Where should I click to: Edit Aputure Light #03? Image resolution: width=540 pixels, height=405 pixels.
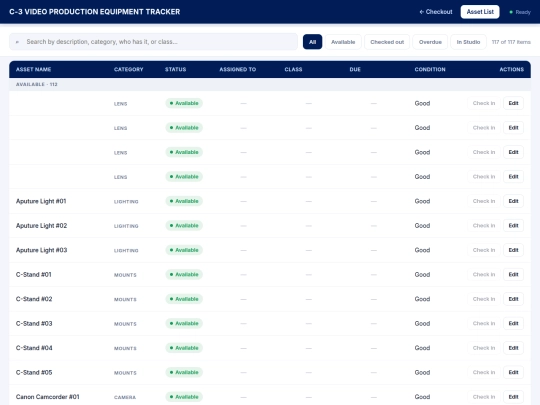(x=513, y=250)
